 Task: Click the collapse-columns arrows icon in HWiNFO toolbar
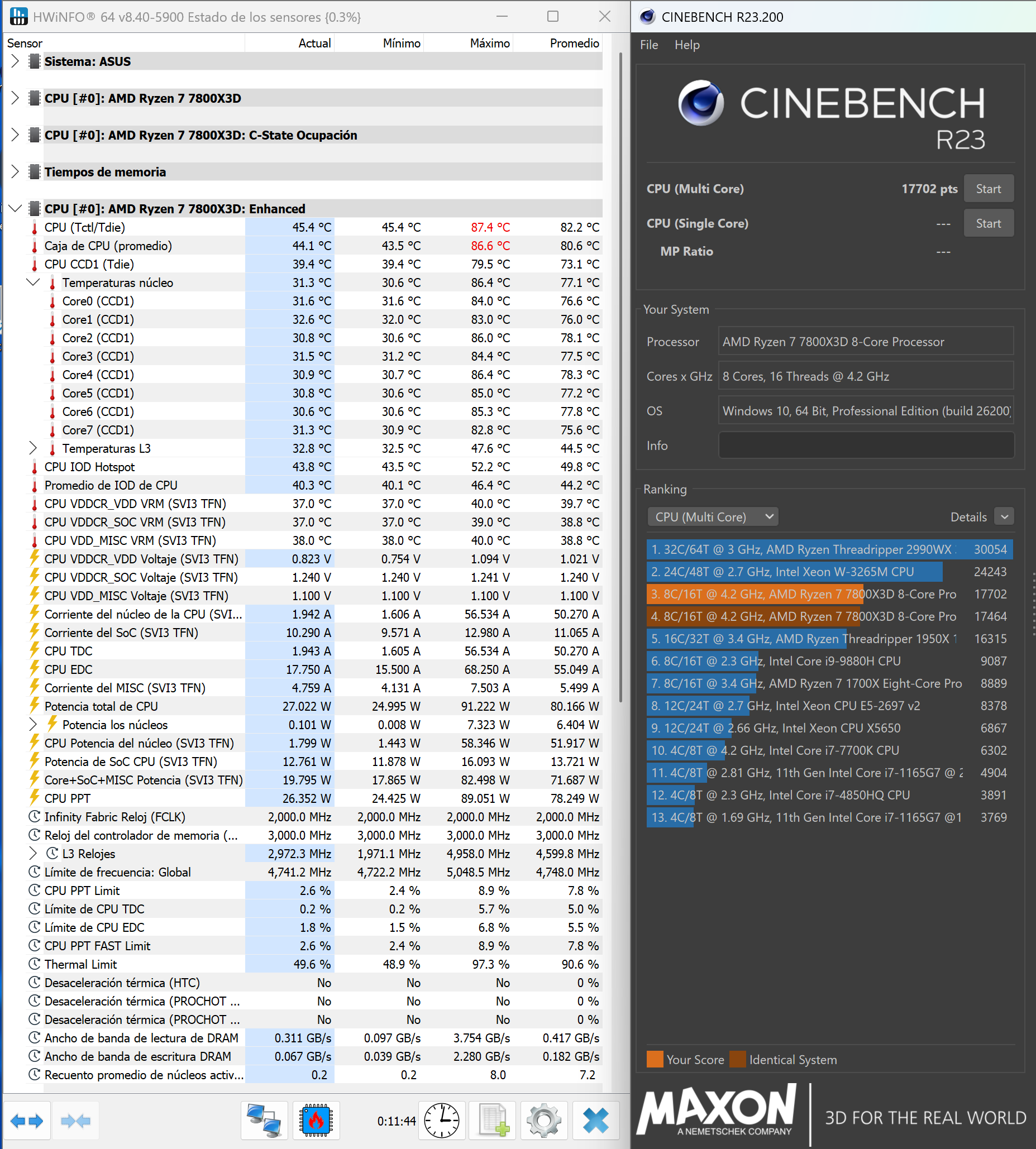click(75, 1121)
